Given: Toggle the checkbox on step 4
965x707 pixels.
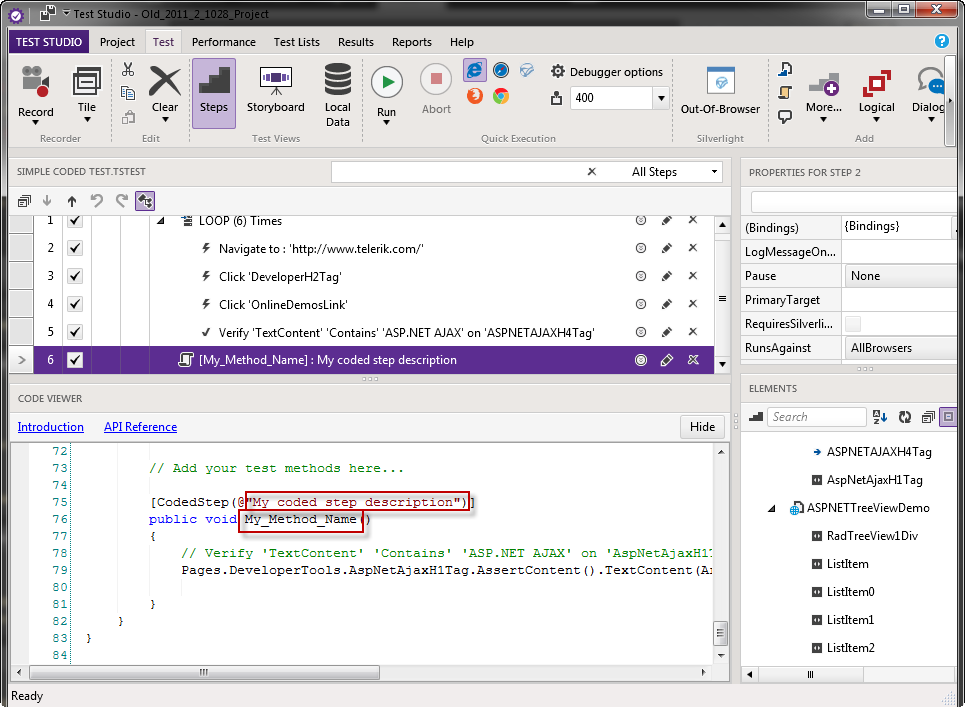Looking at the screenshot, I should point(75,304).
